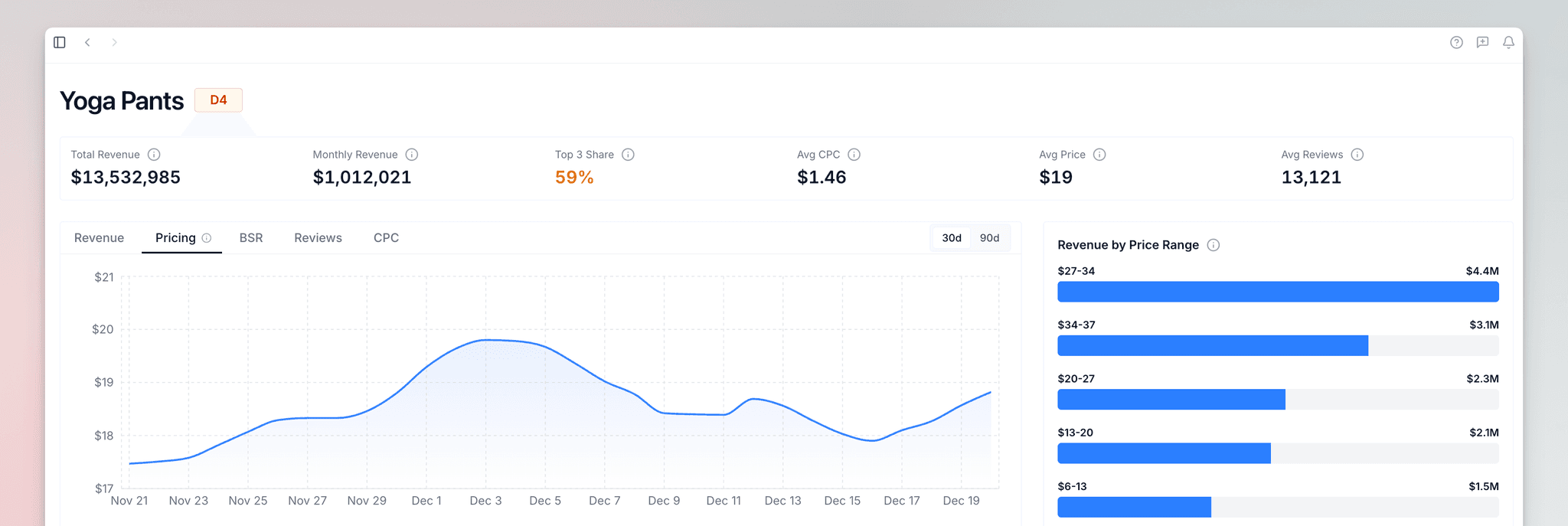Click the Nov 21 axis label
The width and height of the screenshot is (1568, 526).
(129, 501)
